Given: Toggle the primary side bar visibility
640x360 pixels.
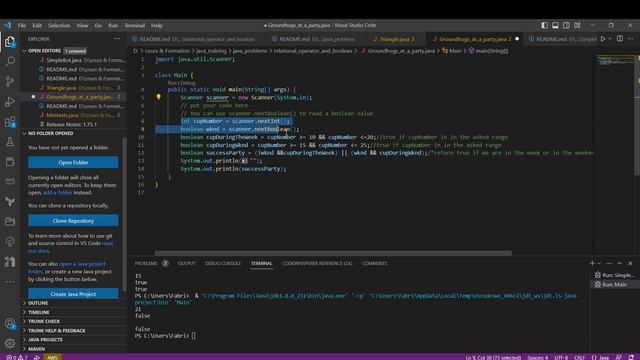Looking at the screenshot, I should 544,25.
